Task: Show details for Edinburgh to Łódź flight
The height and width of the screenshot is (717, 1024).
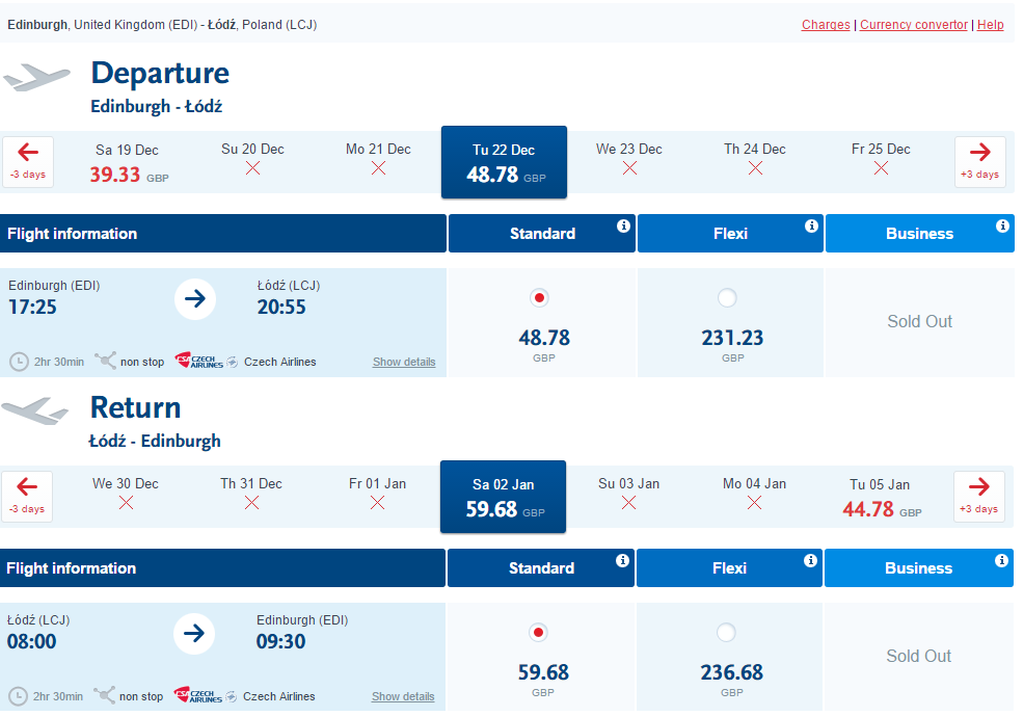Action: (404, 362)
